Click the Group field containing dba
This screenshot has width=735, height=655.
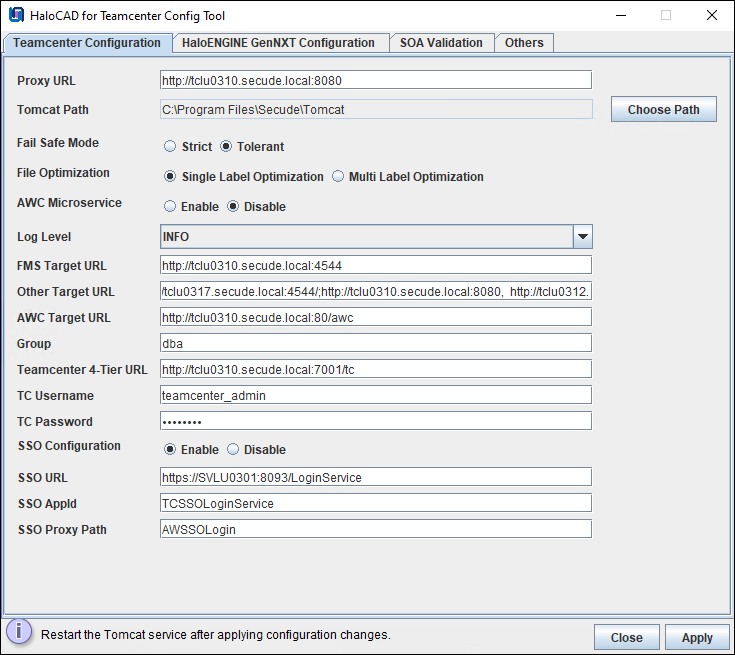(375, 343)
